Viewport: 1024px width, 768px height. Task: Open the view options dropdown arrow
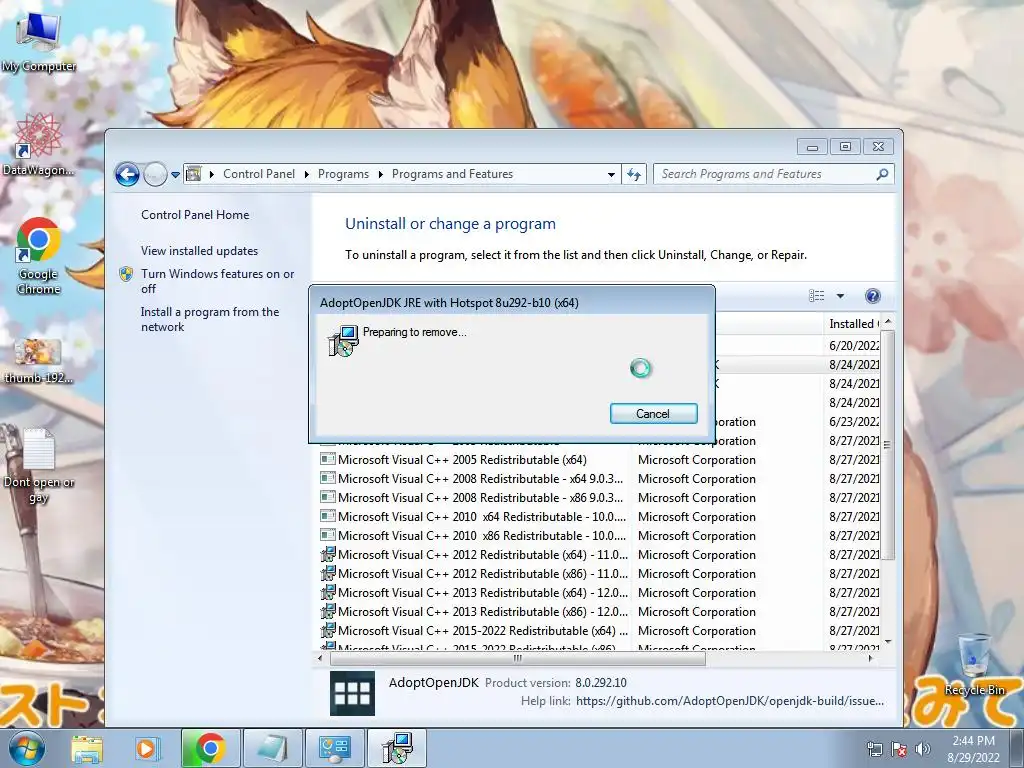tap(840, 296)
